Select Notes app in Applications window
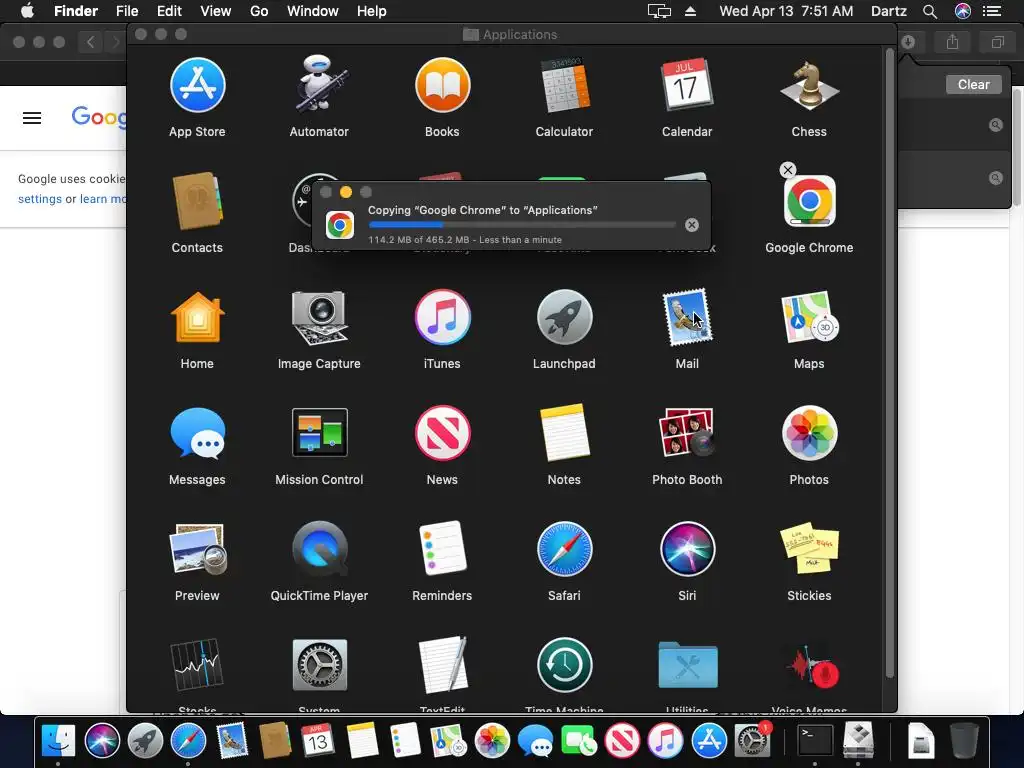Image resolution: width=1024 pixels, height=768 pixels. click(x=564, y=433)
